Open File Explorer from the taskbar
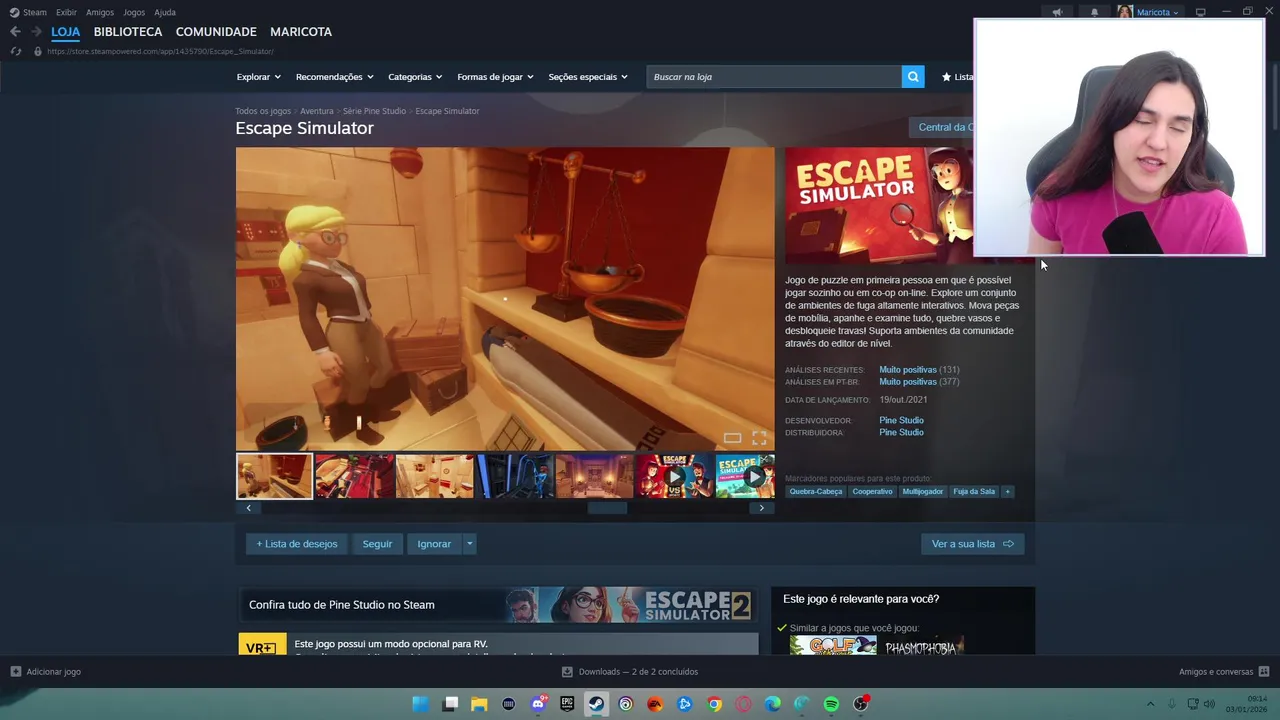The height and width of the screenshot is (720, 1280). click(x=479, y=704)
